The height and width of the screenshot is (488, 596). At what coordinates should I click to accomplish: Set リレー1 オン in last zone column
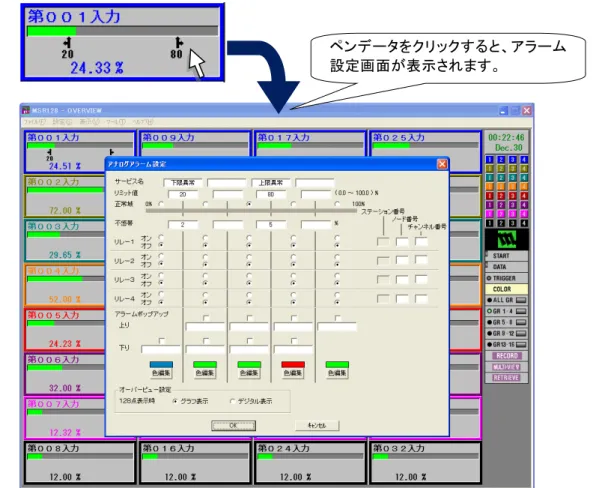(x=337, y=238)
